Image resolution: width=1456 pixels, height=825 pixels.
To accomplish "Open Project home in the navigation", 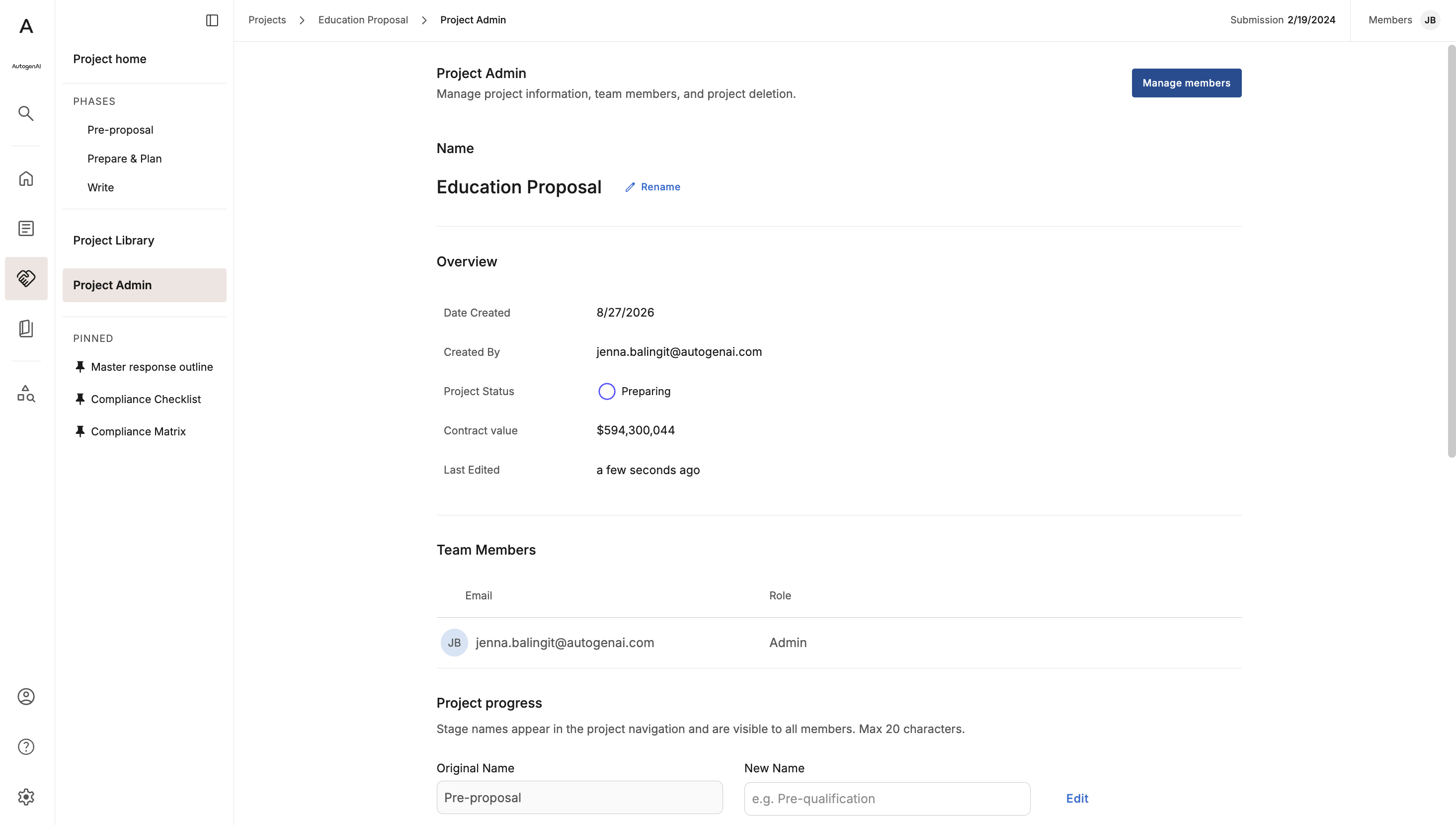I will (x=109, y=59).
